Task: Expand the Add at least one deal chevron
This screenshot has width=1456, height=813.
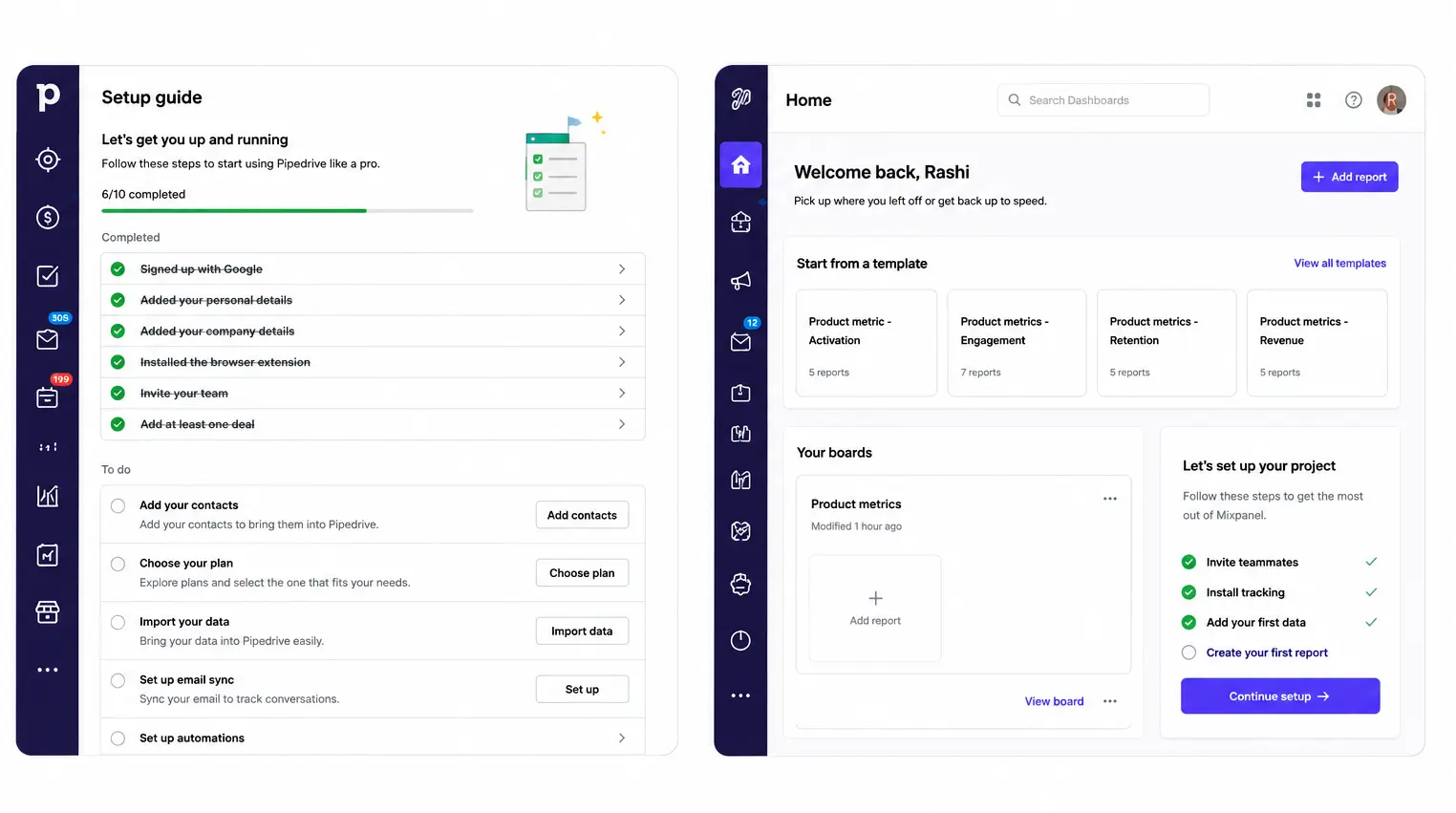Action: 622,424
